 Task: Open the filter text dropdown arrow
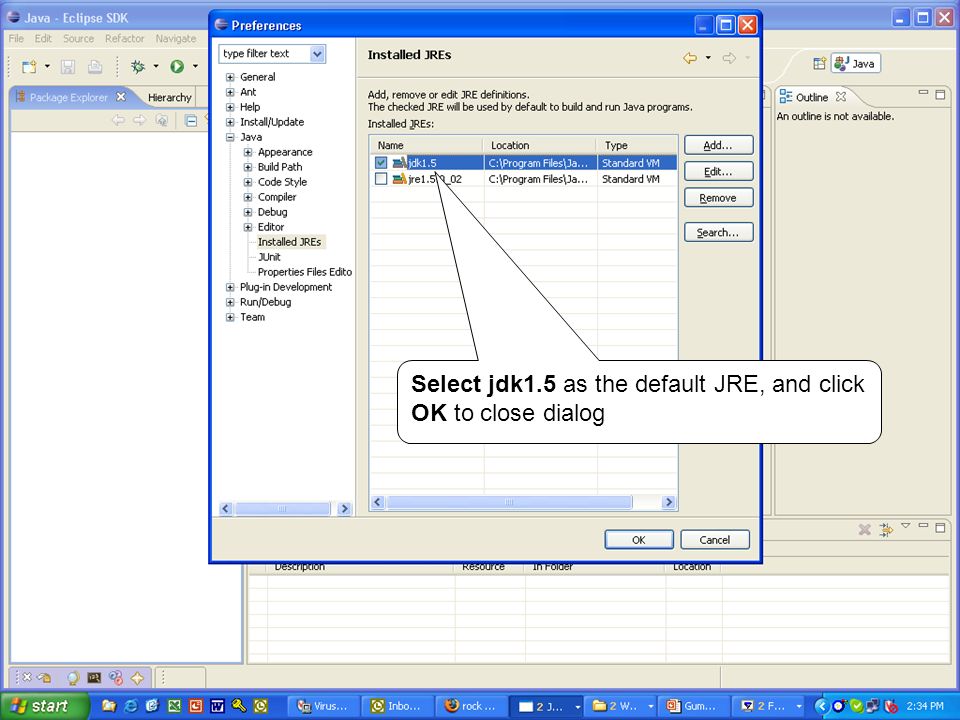tap(317, 54)
